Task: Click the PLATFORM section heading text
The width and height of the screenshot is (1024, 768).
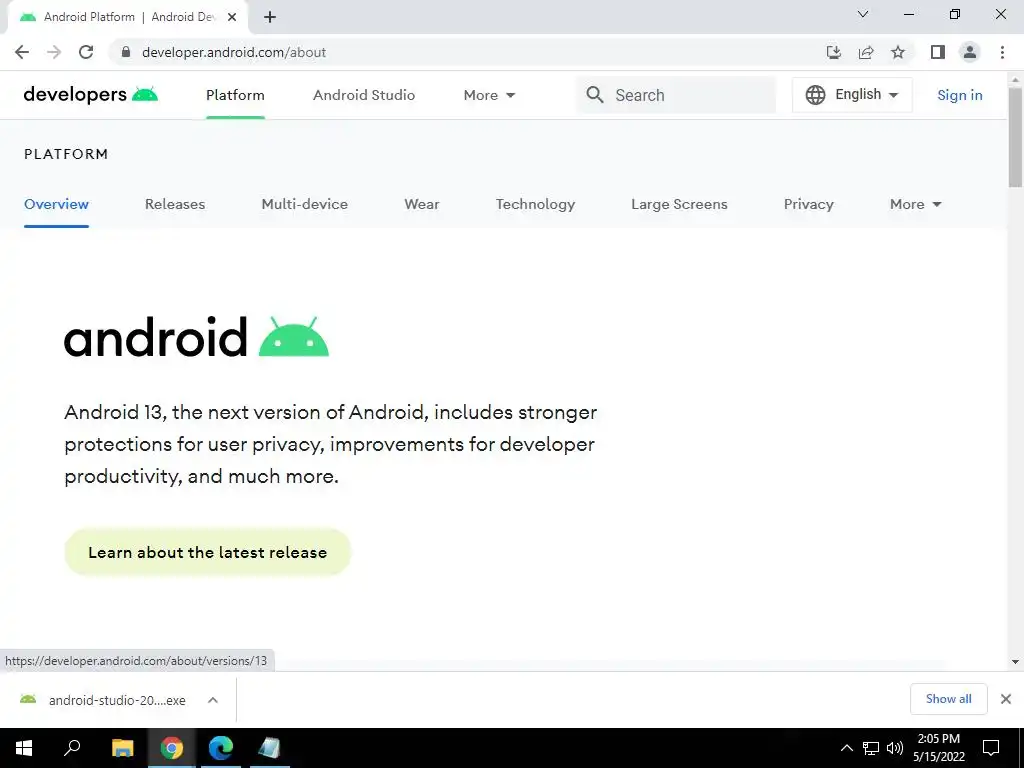Action: (x=66, y=154)
